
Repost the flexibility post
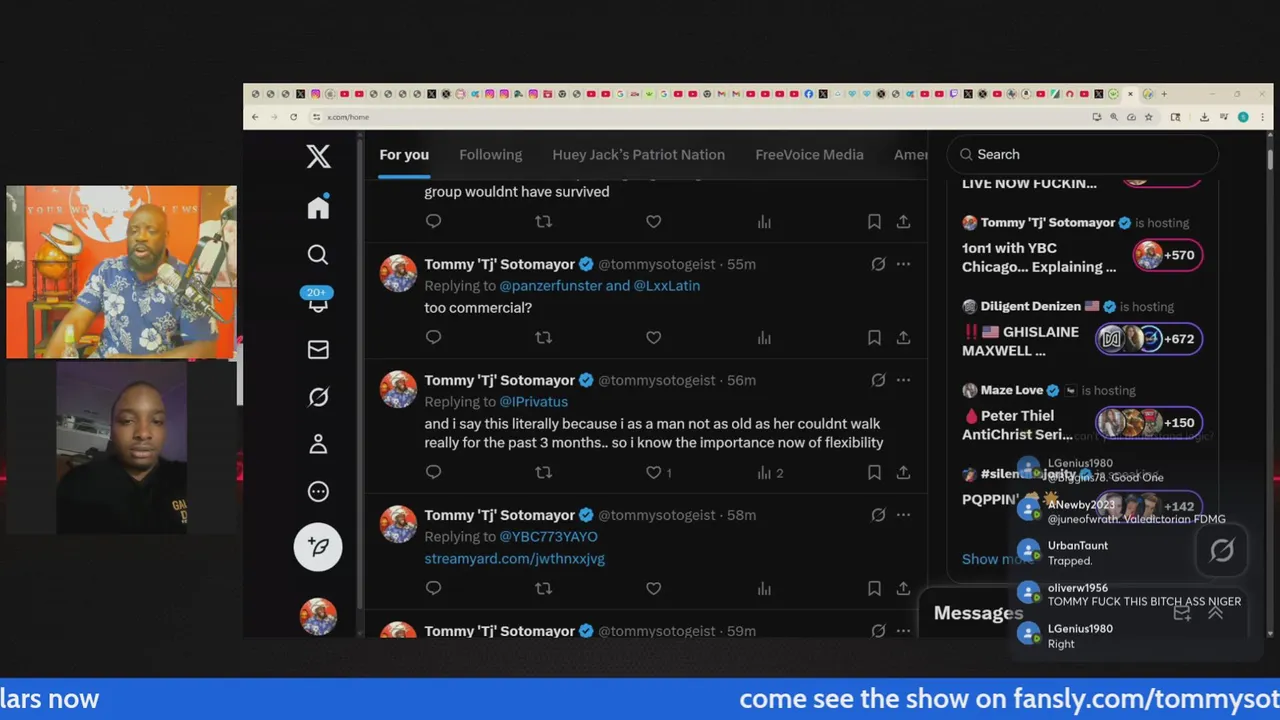pyautogui.click(x=543, y=472)
